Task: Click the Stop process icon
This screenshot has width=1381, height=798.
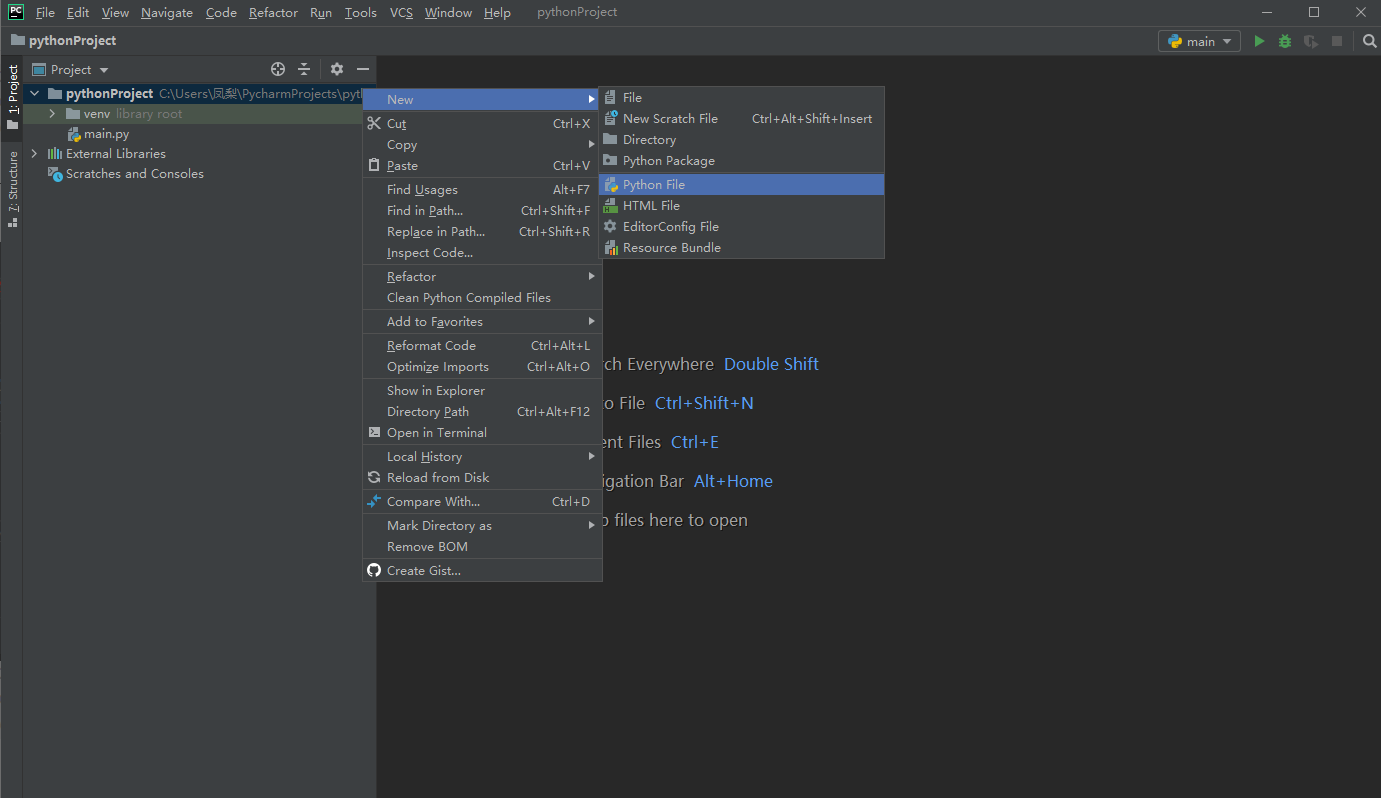Action: point(1337,41)
